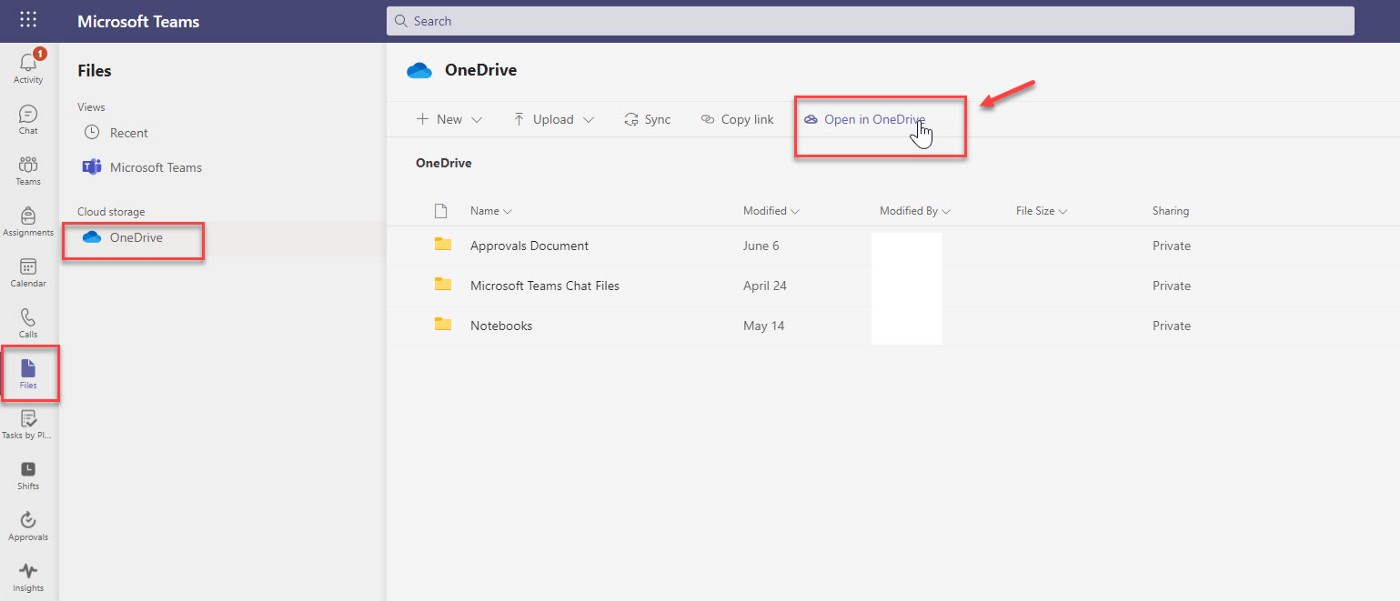The height and width of the screenshot is (601, 1400).
Task: Open Assignments in the left rail
Action: (x=28, y=221)
